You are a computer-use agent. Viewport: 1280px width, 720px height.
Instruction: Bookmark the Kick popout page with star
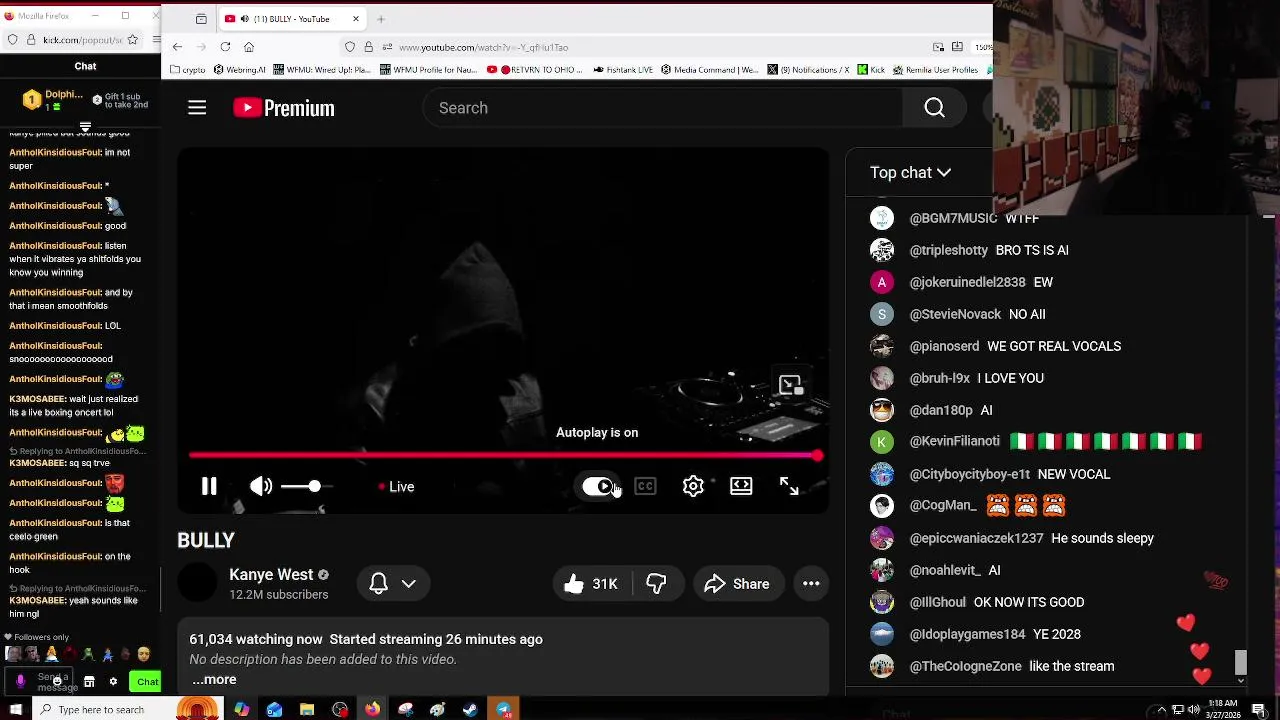(134, 40)
